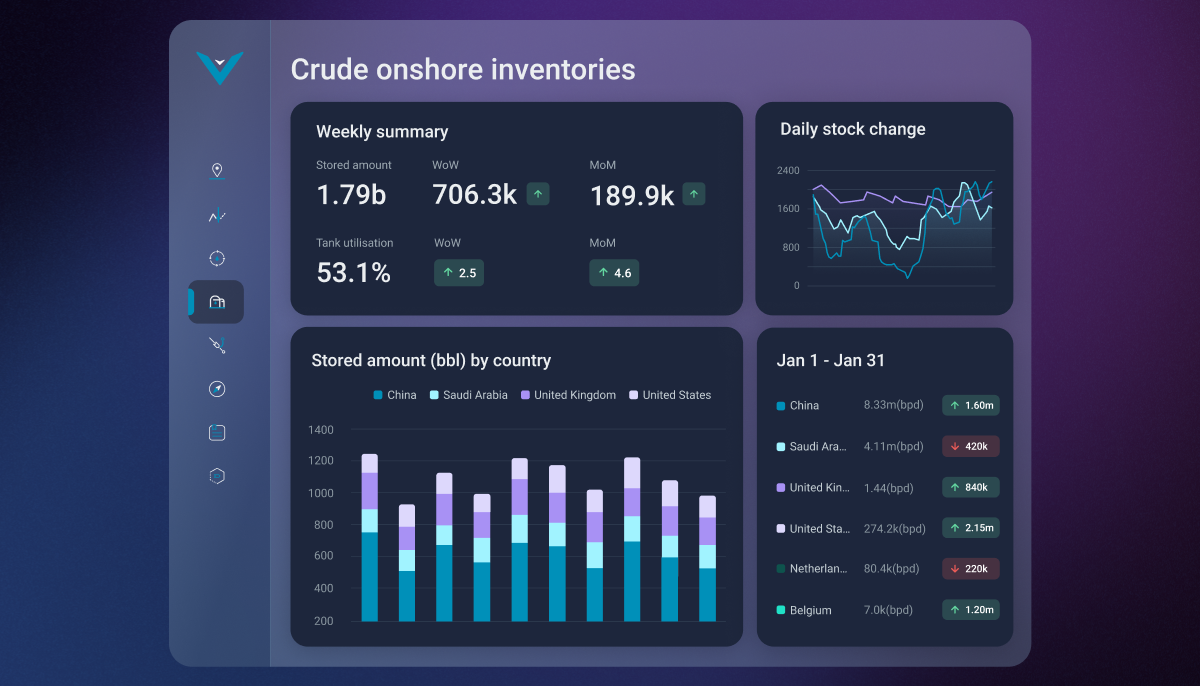1200x686 pixels.
Task: Click the hexagon icon at the sidebar bottom
Action: point(217,475)
